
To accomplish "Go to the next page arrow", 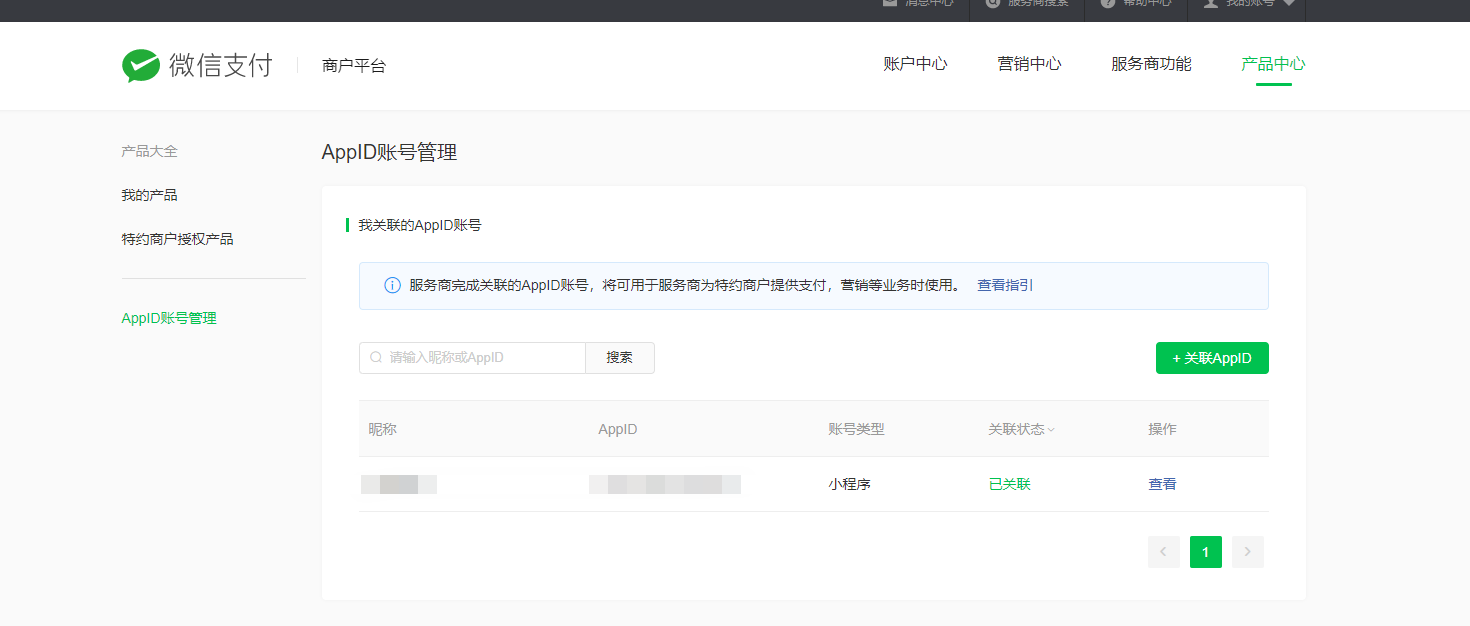I will coord(1248,552).
